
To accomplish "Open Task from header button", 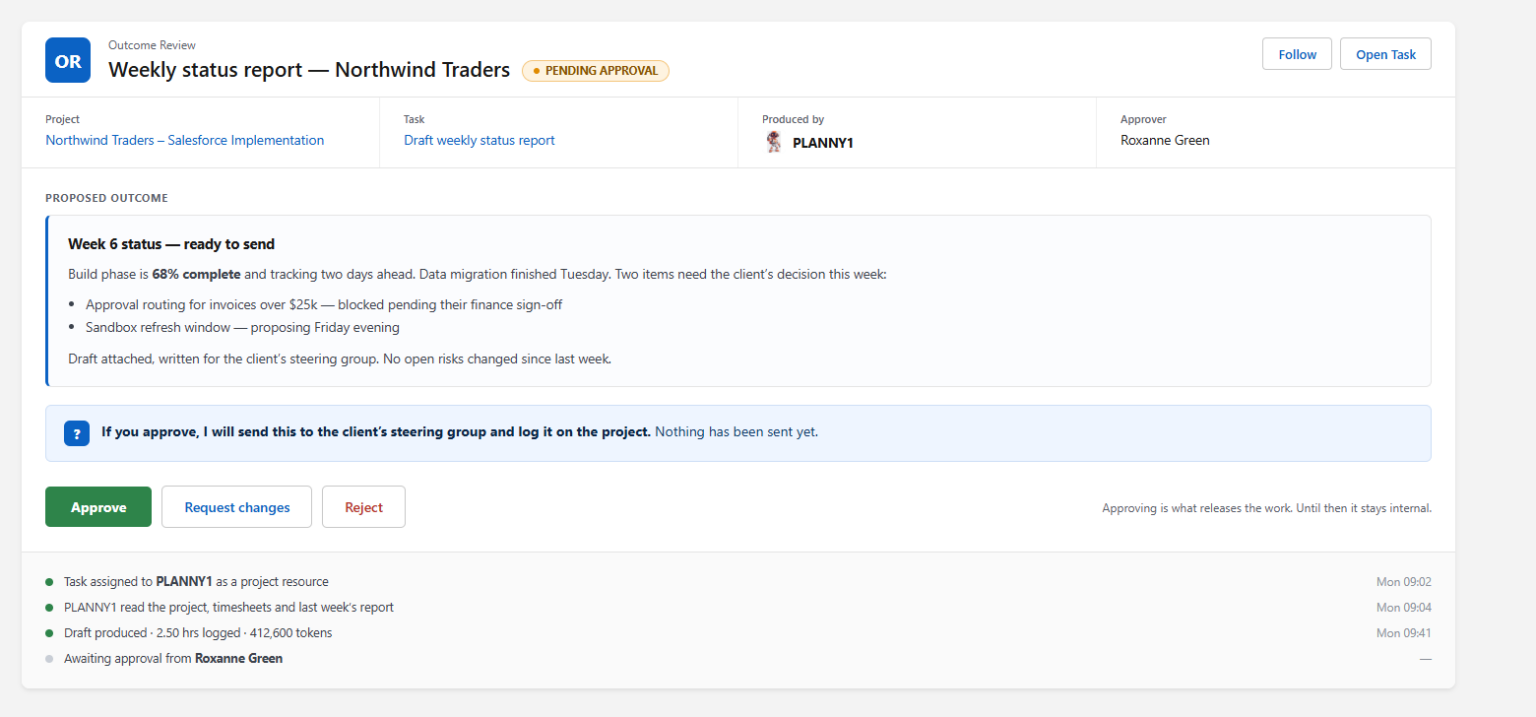I will (x=1386, y=54).
